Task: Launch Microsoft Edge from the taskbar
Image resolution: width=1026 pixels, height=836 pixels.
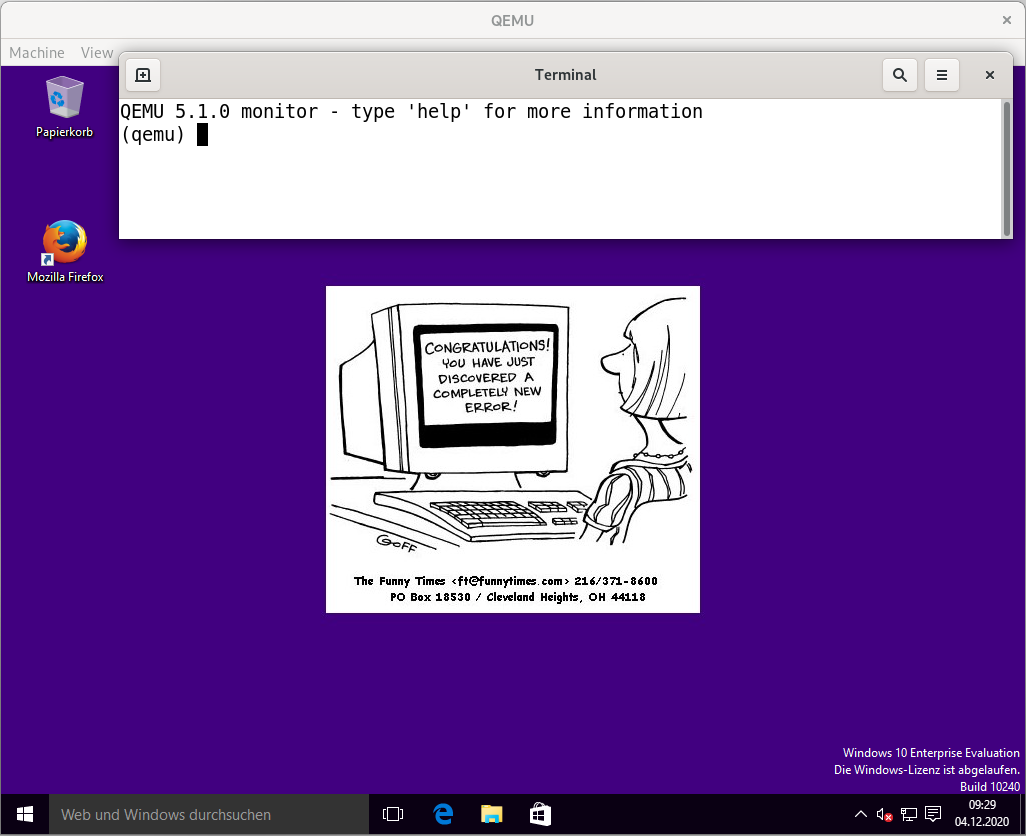Action: (x=443, y=814)
